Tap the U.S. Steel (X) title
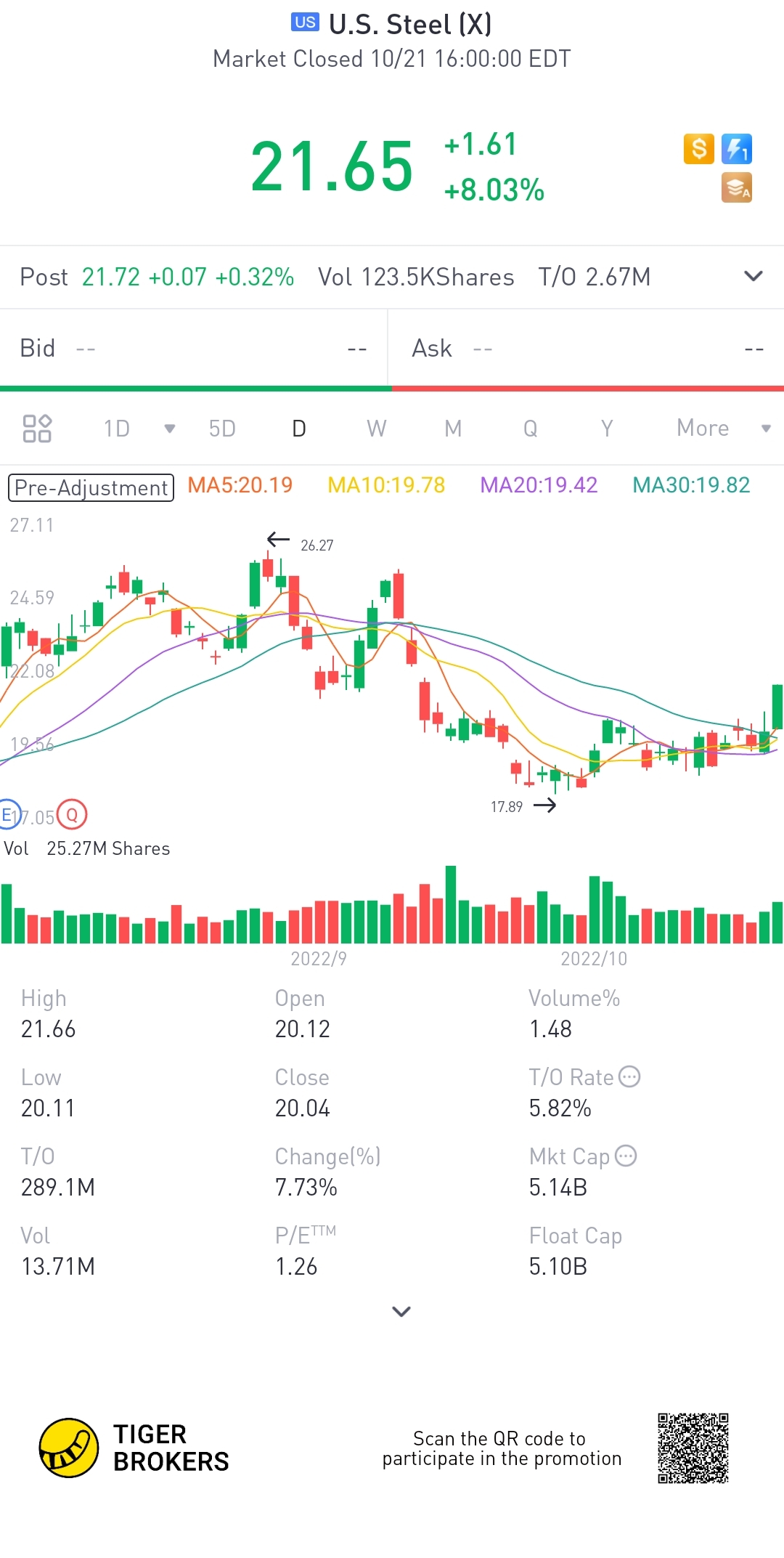784x1558 pixels. click(410, 24)
